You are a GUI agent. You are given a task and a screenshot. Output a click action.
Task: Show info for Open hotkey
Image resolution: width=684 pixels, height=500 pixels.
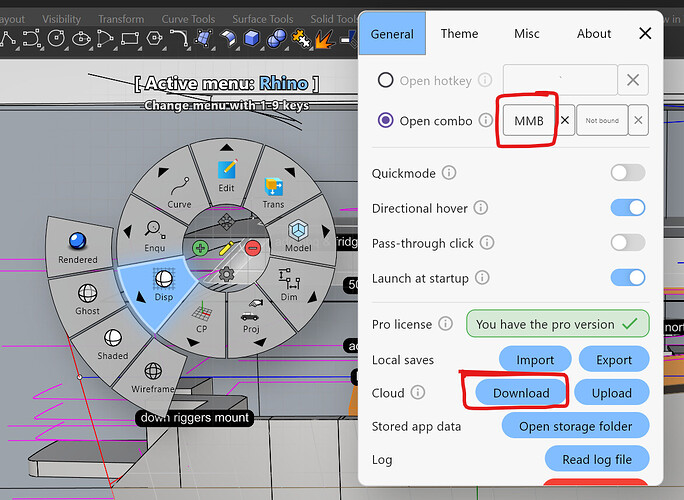485,80
